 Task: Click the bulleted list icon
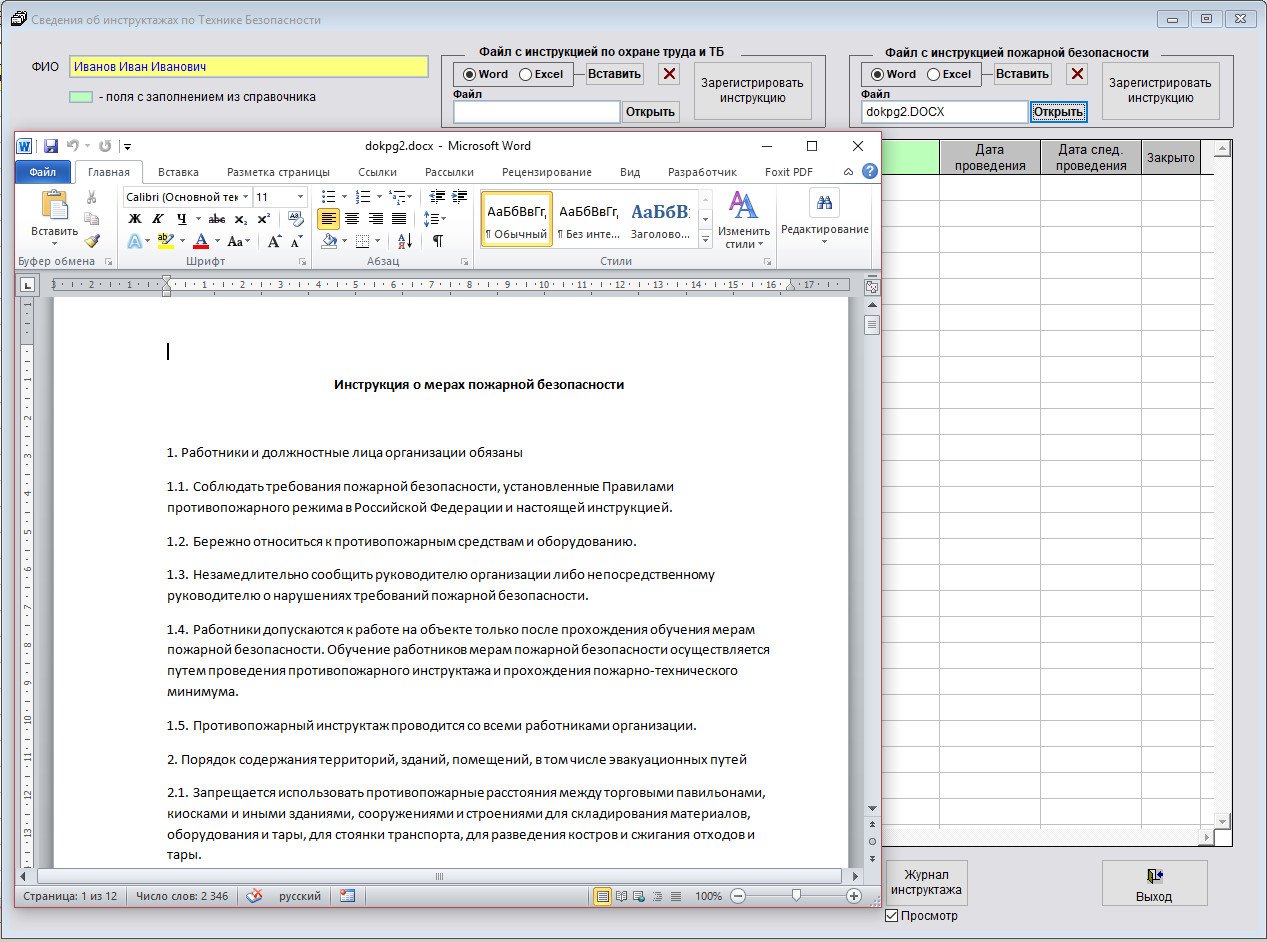tap(327, 197)
